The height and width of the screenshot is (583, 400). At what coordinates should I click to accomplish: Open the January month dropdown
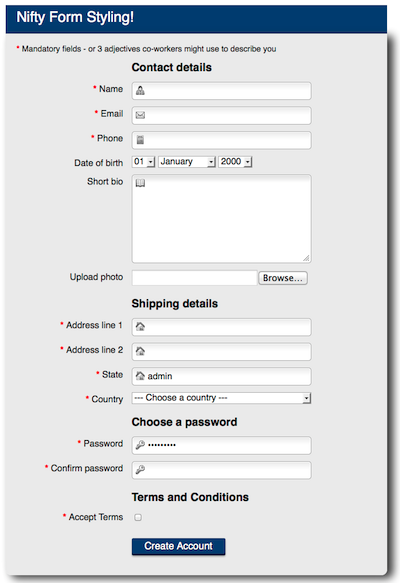pos(187,162)
